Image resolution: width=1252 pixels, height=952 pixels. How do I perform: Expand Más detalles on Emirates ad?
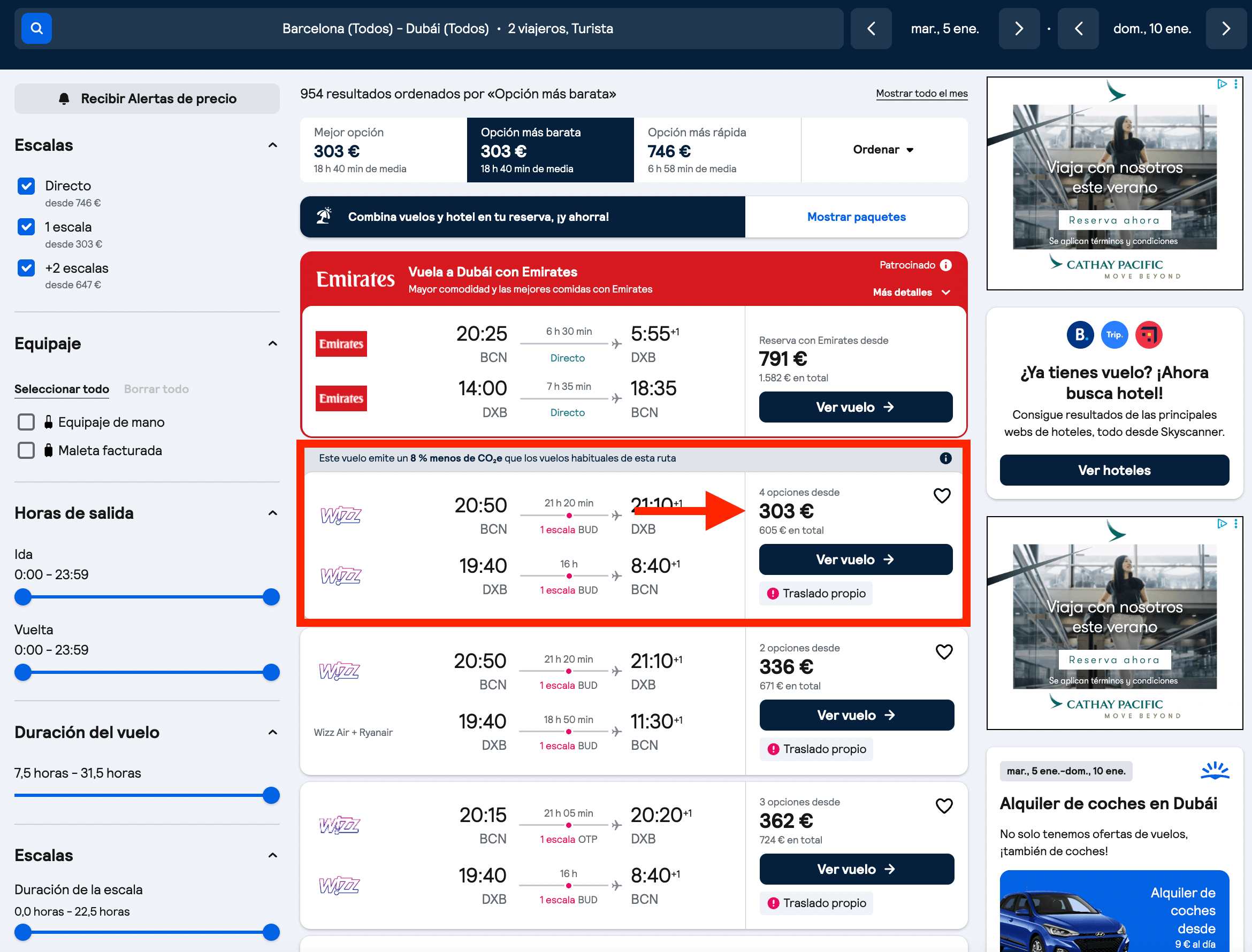(x=911, y=293)
